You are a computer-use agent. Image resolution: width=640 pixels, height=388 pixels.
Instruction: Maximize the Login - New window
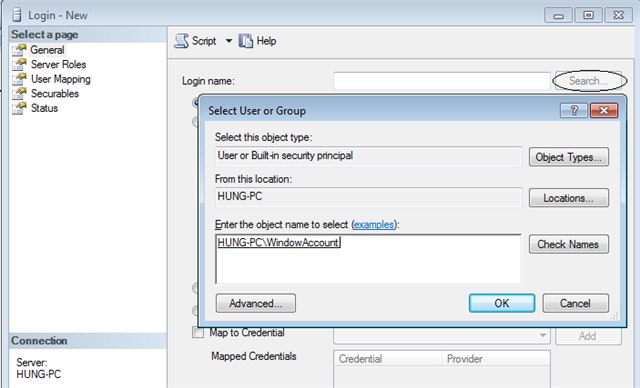click(x=588, y=16)
